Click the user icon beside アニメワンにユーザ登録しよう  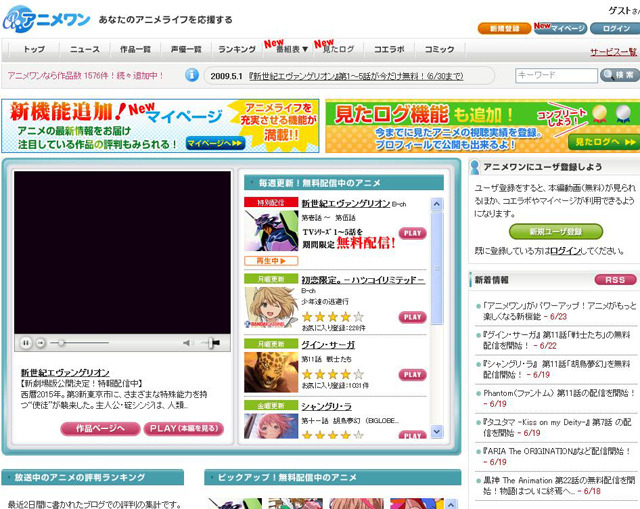(x=475, y=167)
